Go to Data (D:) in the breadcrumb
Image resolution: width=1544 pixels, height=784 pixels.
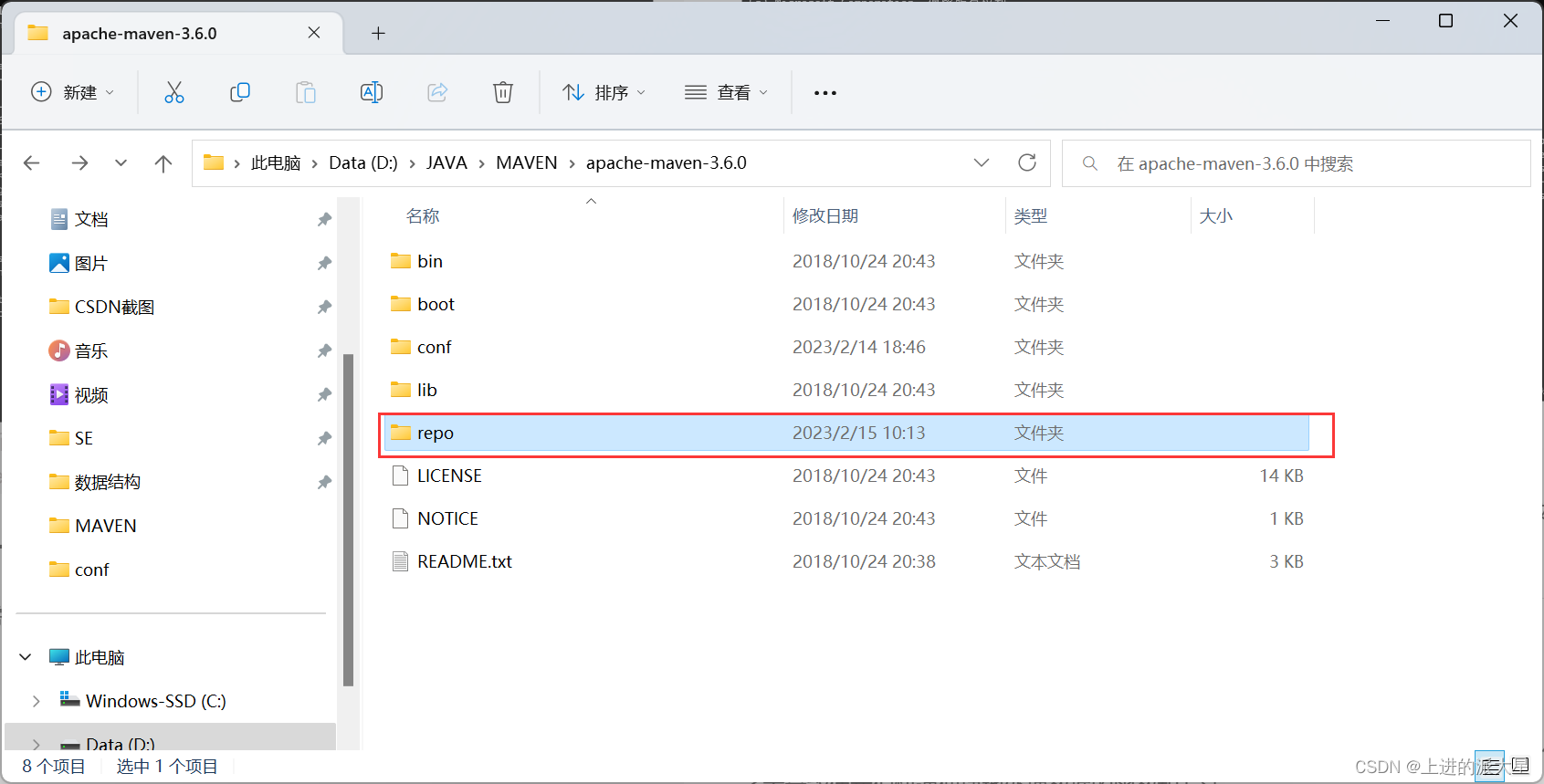363,163
